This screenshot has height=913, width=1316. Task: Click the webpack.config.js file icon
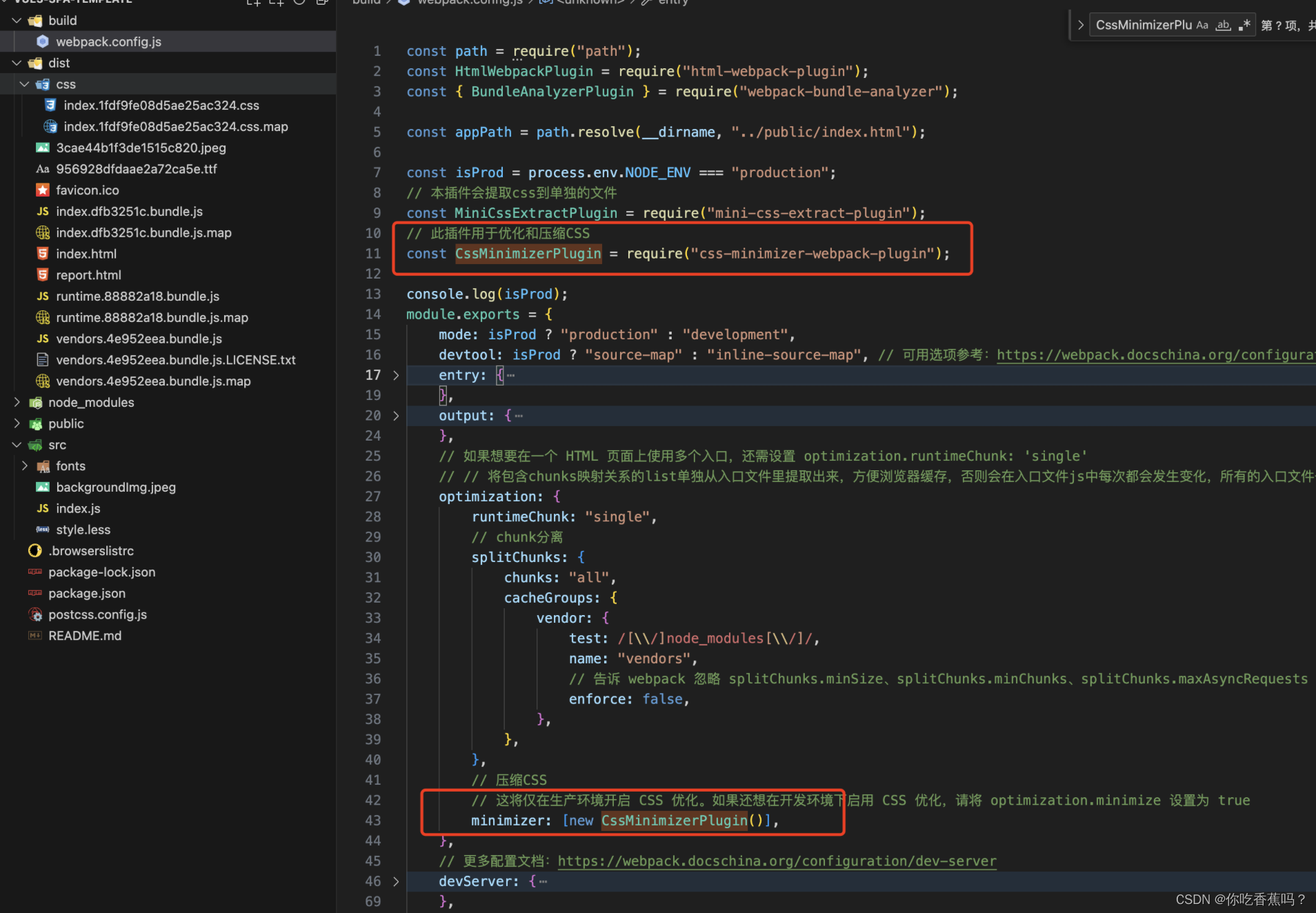coord(43,41)
